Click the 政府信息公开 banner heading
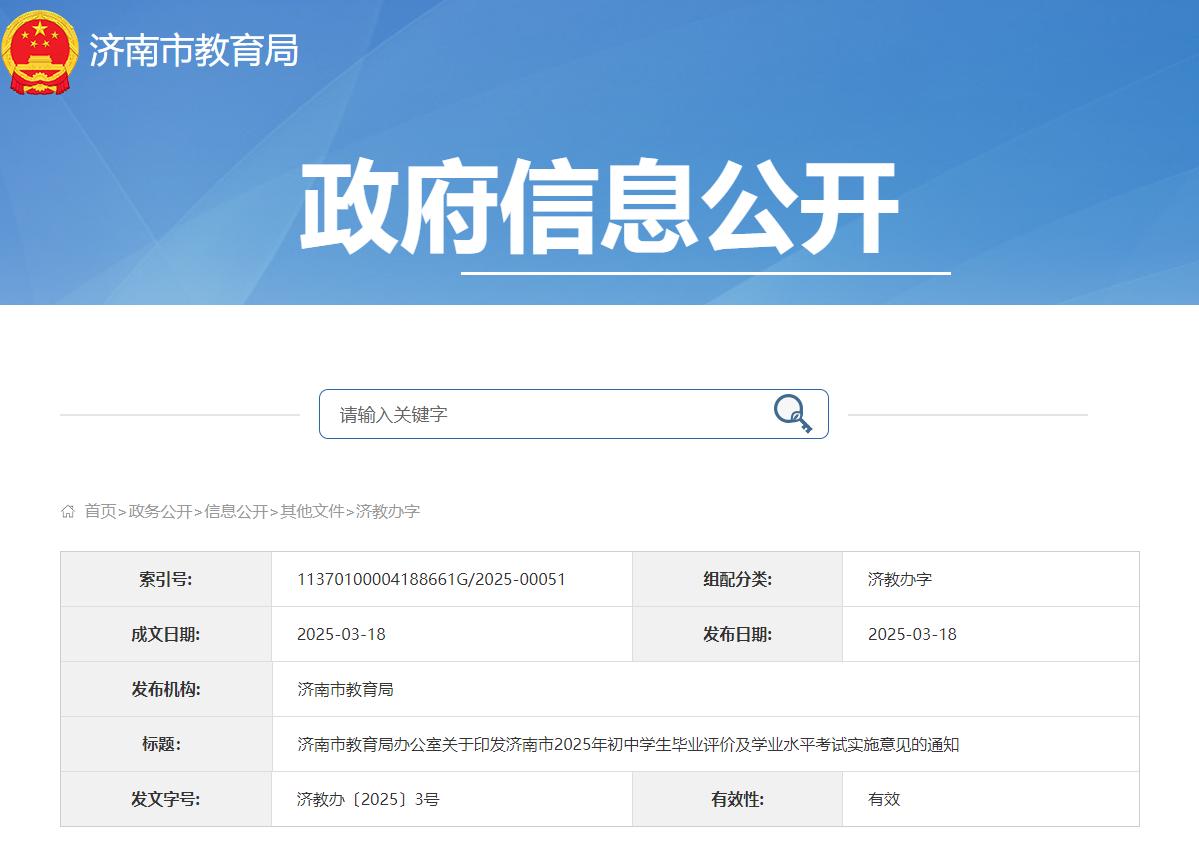Screen dimensions: 1199x844 (x=600, y=206)
